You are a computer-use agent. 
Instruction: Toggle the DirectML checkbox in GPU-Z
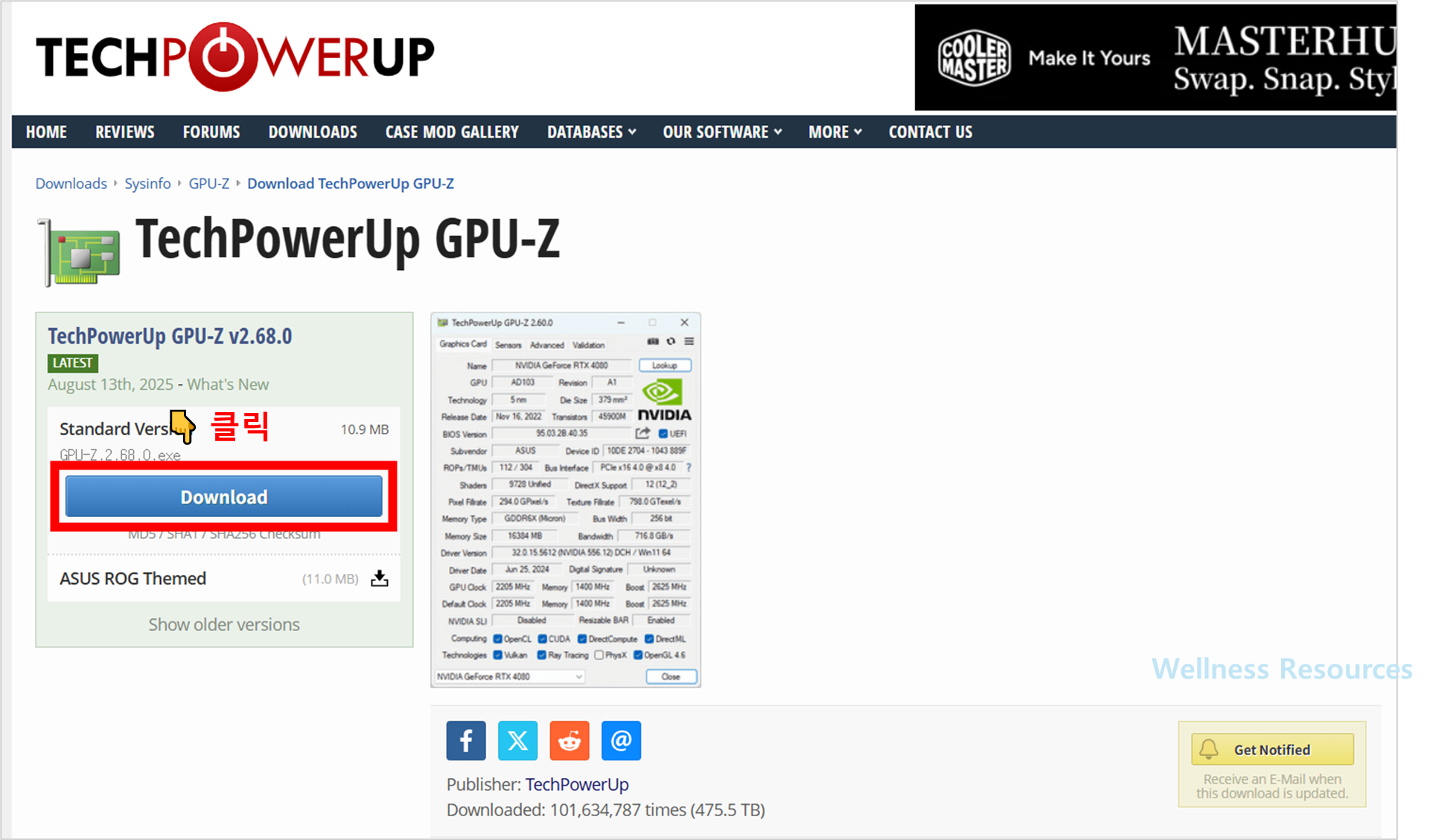pyautogui.click(x=649, y=639)
